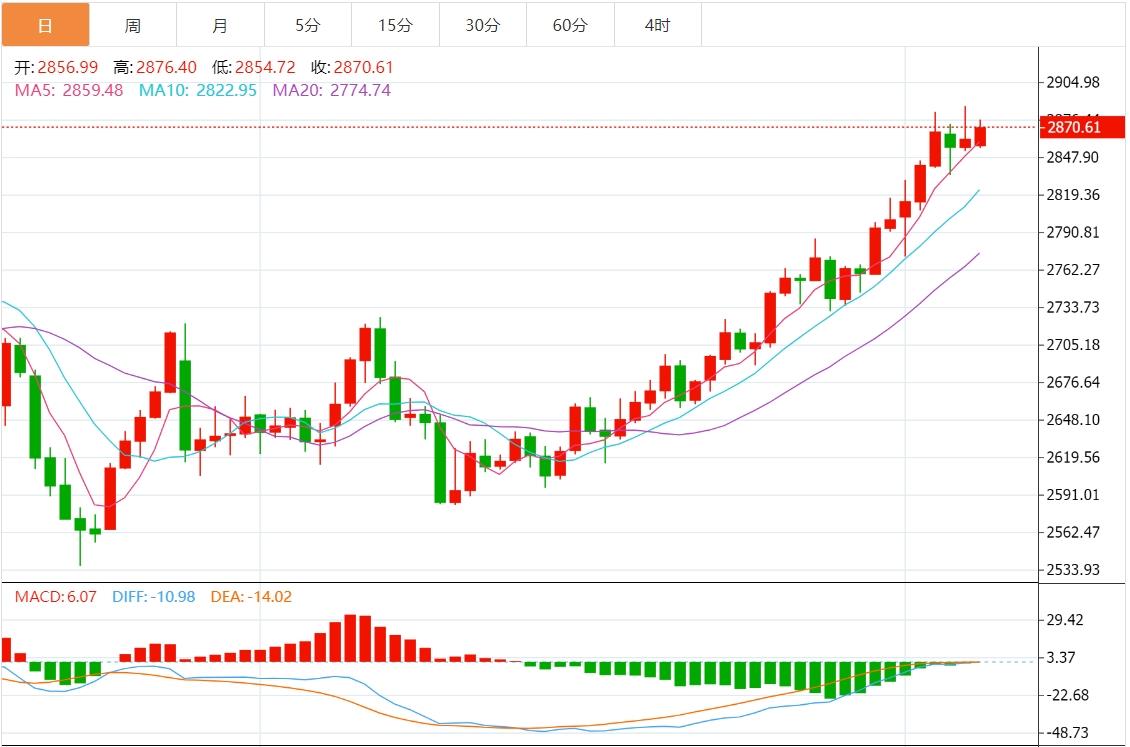Select the DIFF -10.98 indicator label
The height and width of the screenshot is (747, 1130).
pos(153,597)
